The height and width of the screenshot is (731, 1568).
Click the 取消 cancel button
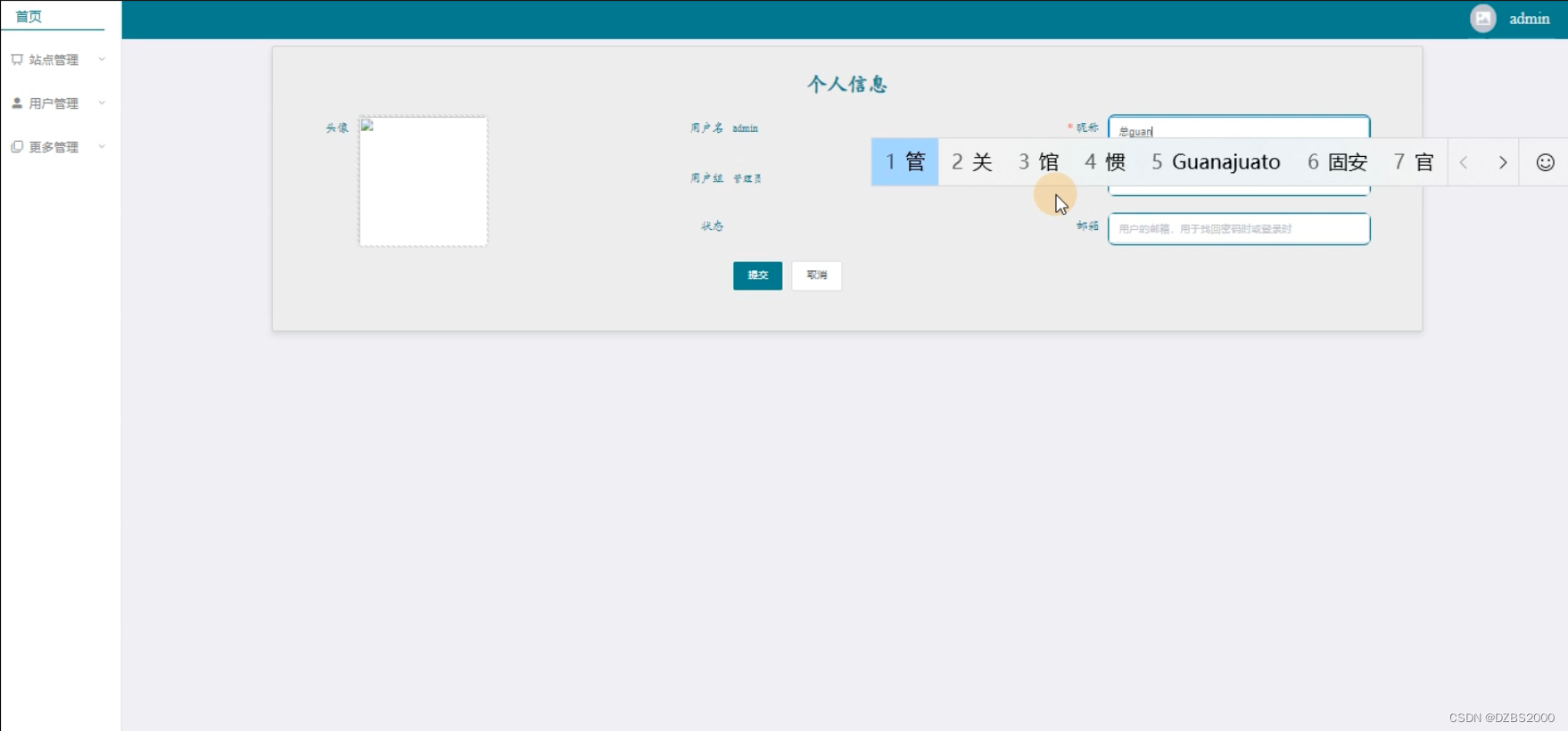click(816, 275)
